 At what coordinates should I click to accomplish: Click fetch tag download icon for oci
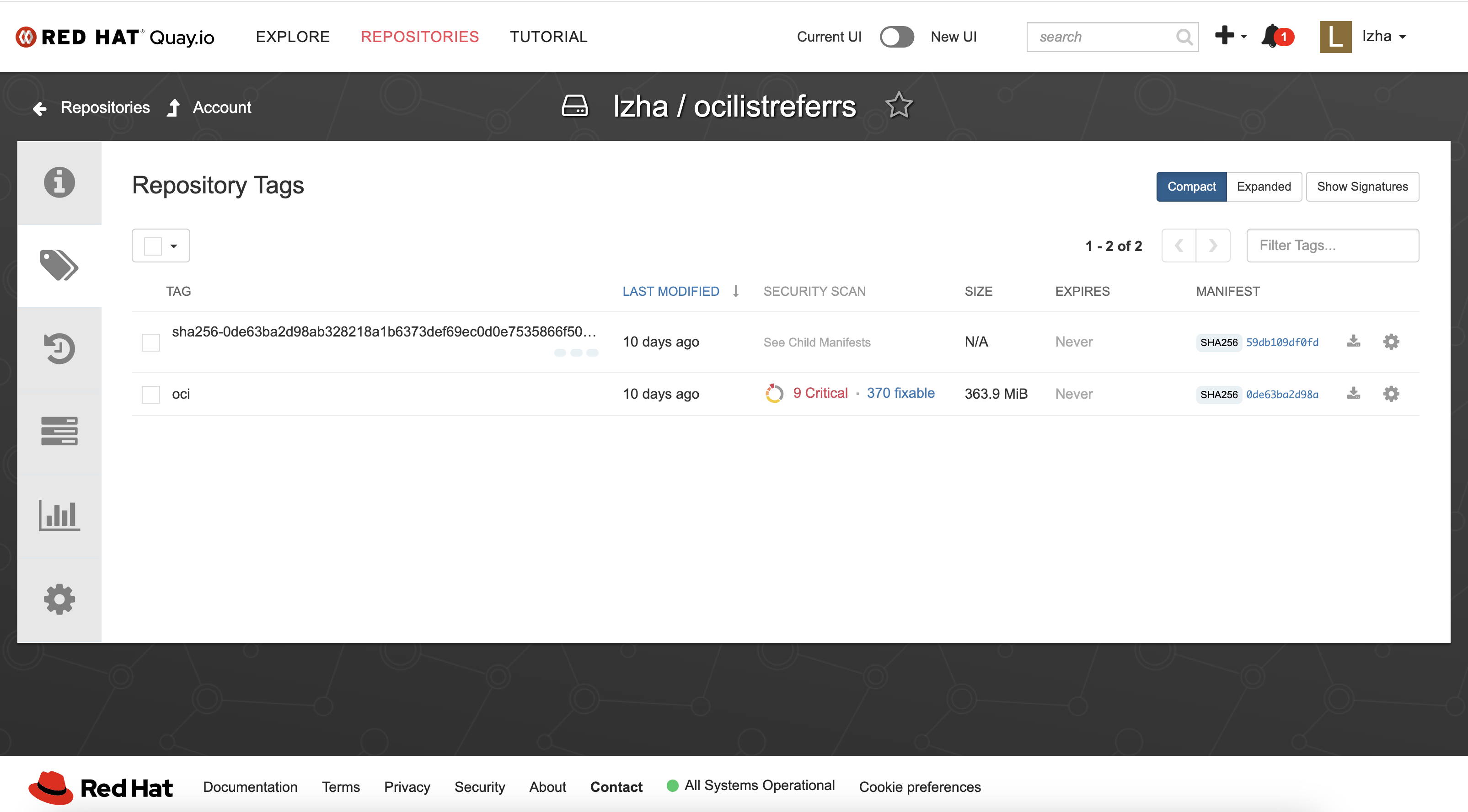pos(1354,394)
